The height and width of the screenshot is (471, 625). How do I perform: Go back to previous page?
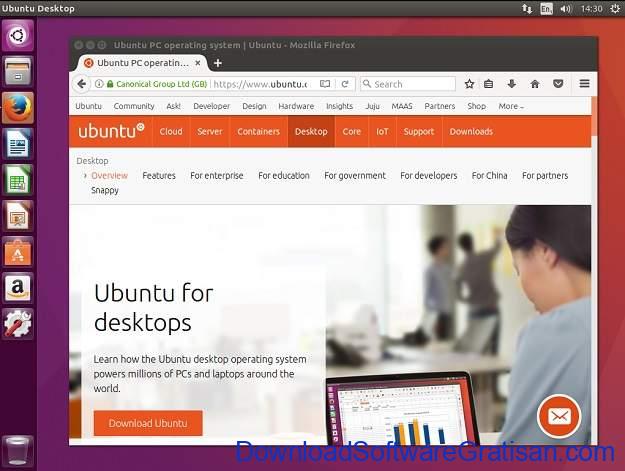pyautogui.click(x=82, y=84)
